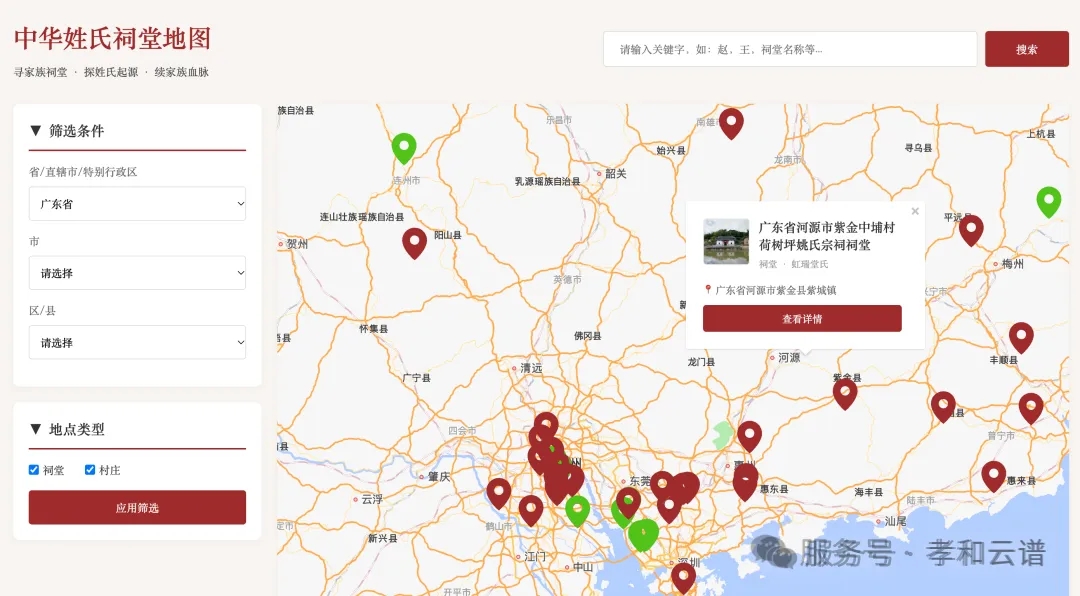Viewport: 1080px width, 596px height.
Task: Click the 广宁县 label on map
Action: (x=416, y=378)
